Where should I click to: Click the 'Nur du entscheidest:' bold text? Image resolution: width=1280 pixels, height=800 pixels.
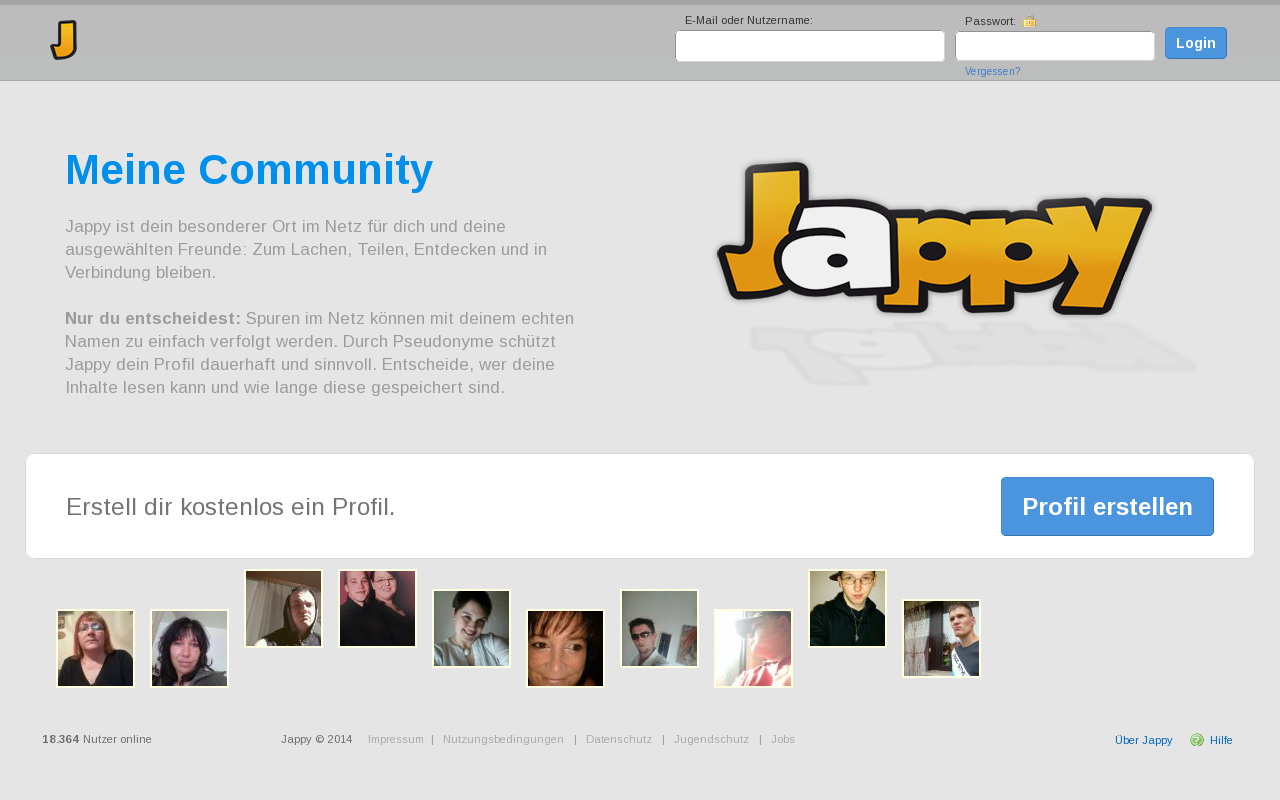click(x=153, y=319)
